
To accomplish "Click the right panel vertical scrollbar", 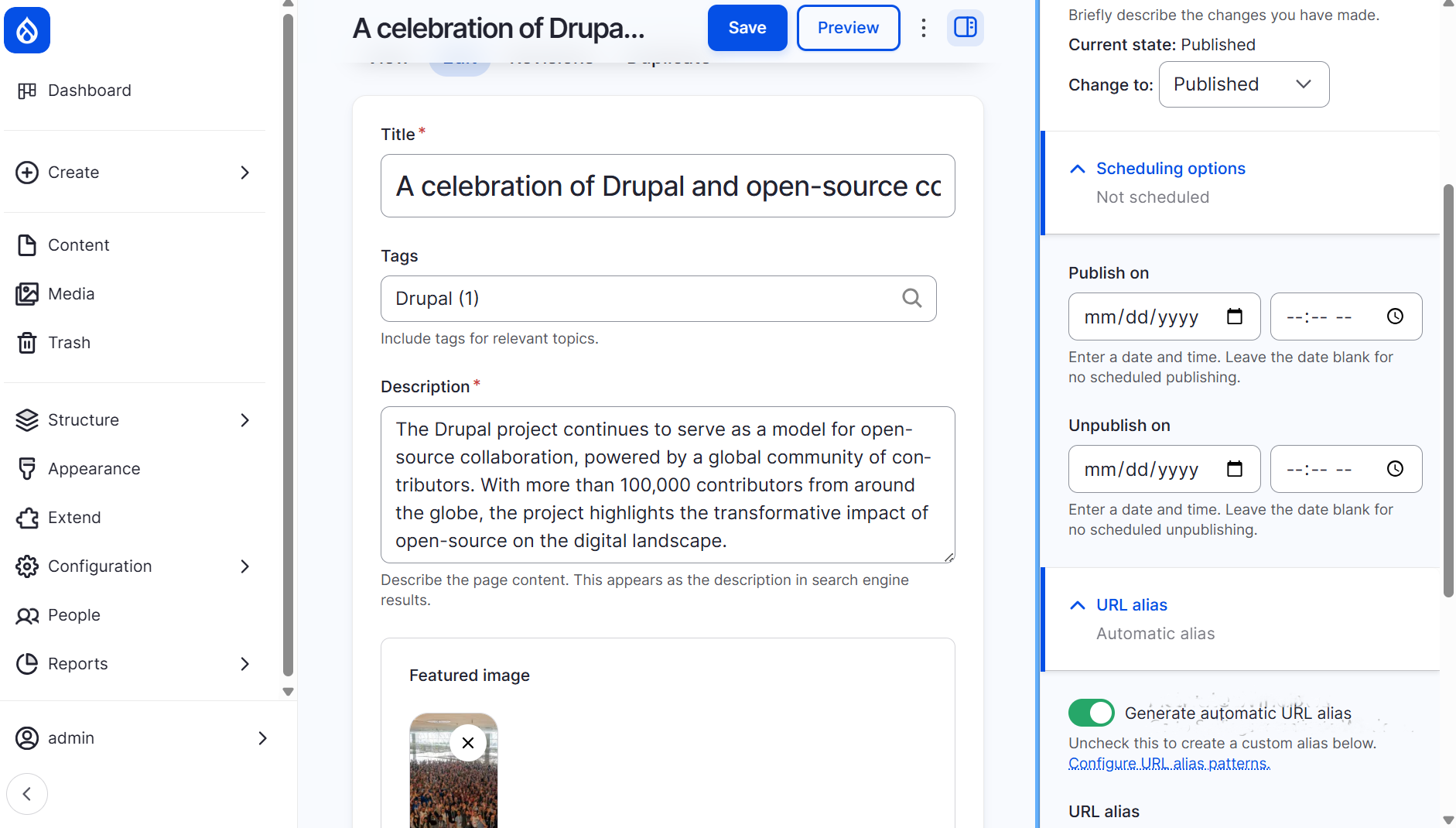I will coord(1448,391).
